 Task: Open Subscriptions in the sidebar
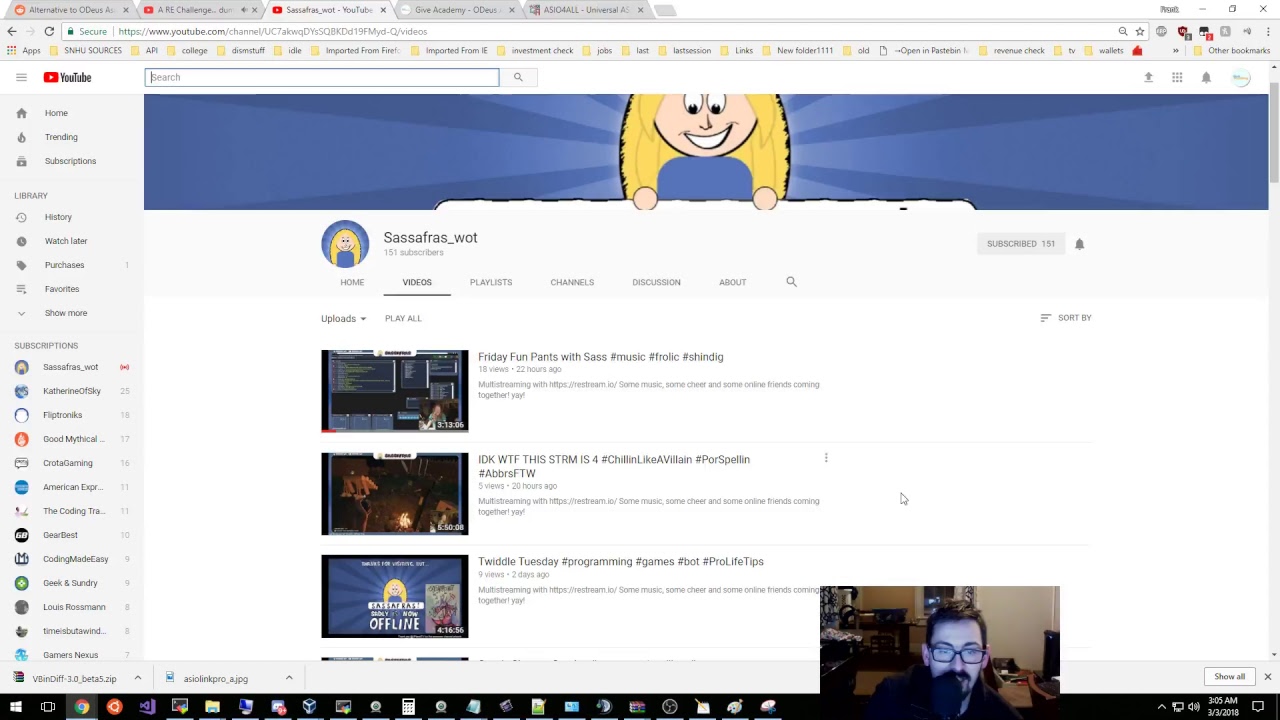[72, 161]
